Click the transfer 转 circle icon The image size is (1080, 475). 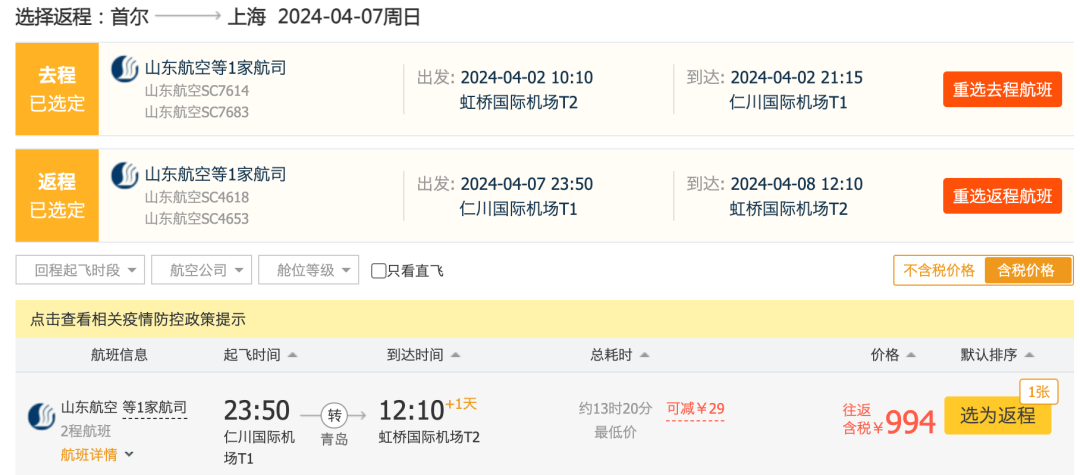[x=334, y=415]
